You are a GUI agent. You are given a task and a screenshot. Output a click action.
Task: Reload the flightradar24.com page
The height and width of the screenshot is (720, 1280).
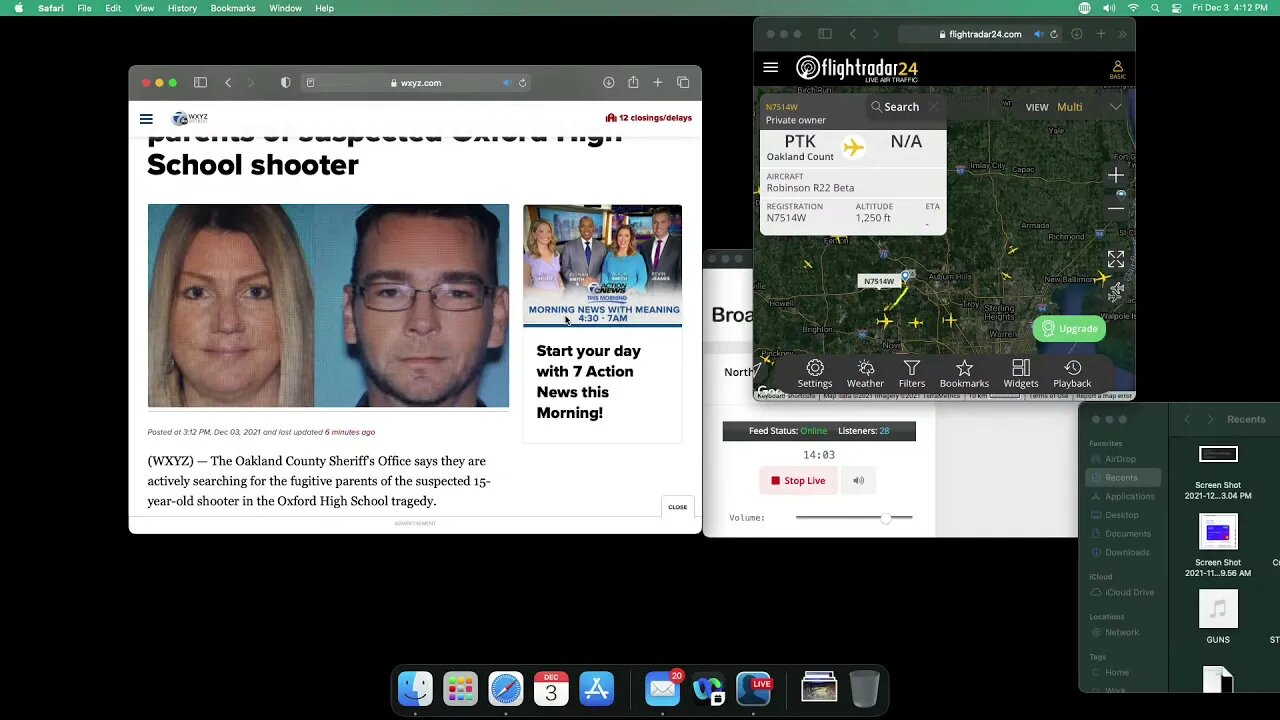click(x=1053, y=34)
